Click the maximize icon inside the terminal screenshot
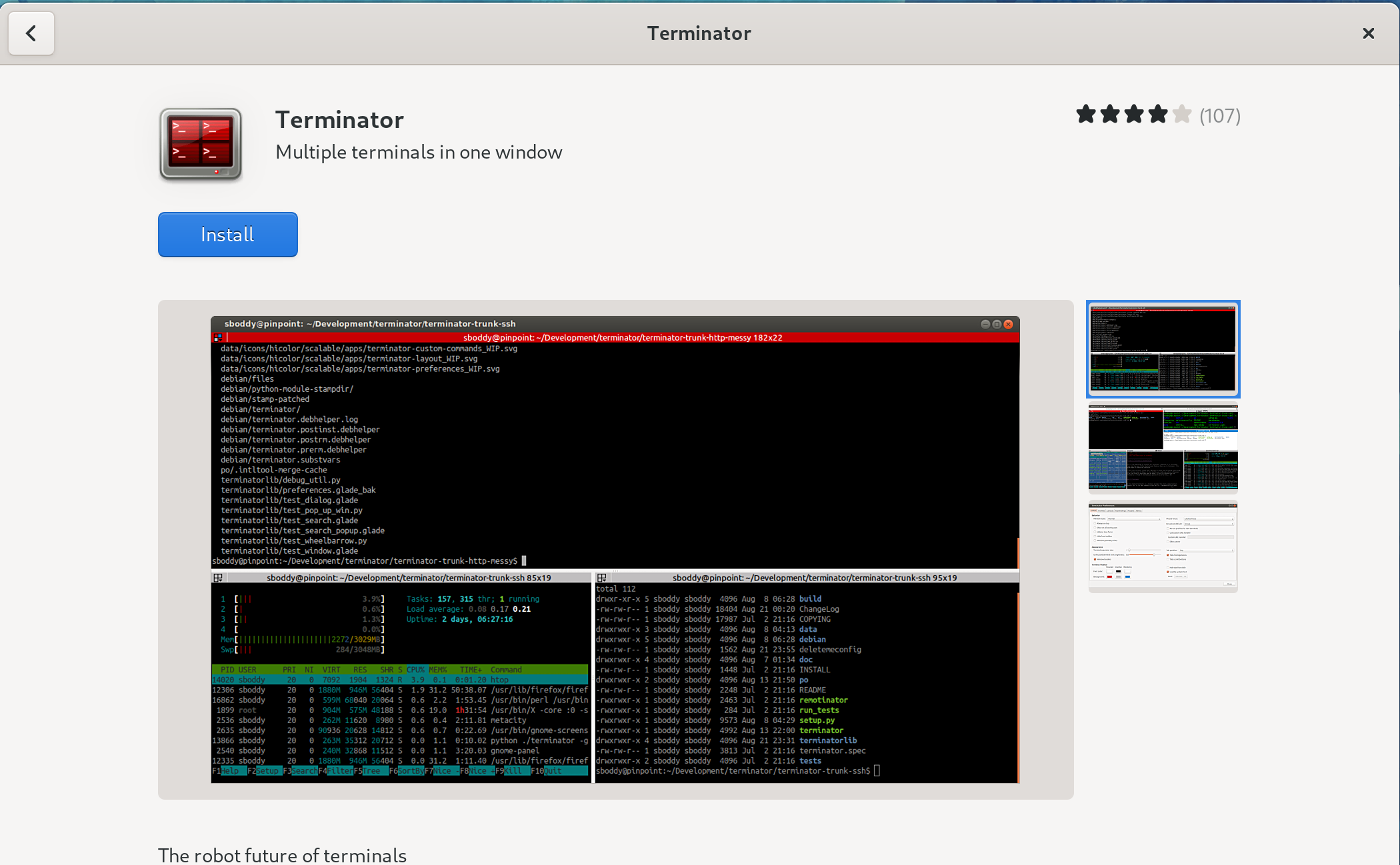The height and width of the screenshot is (865, 1400). point(997,325)
